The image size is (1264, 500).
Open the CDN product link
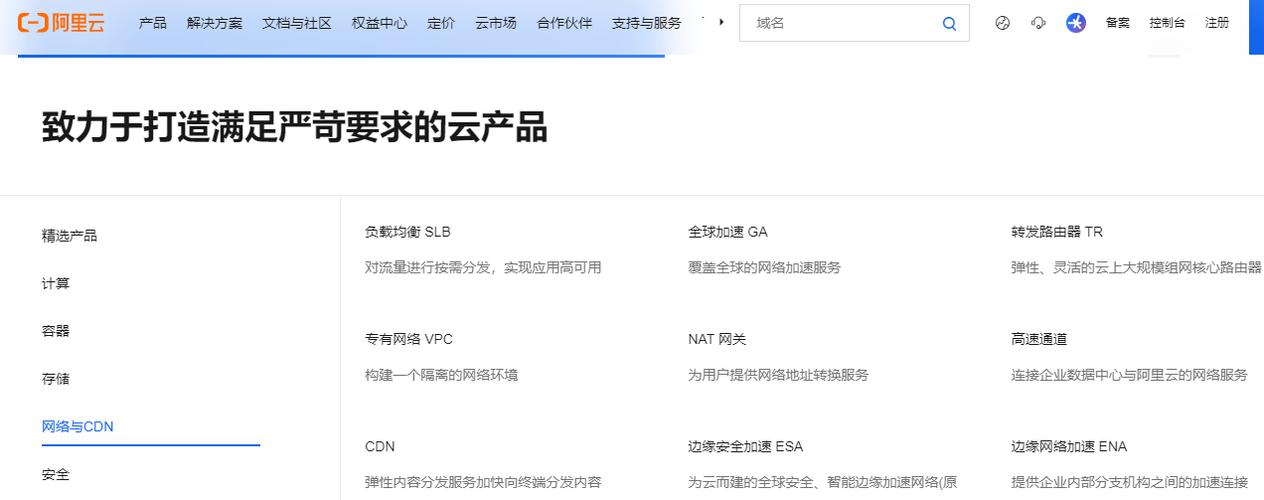coord(380,447)
